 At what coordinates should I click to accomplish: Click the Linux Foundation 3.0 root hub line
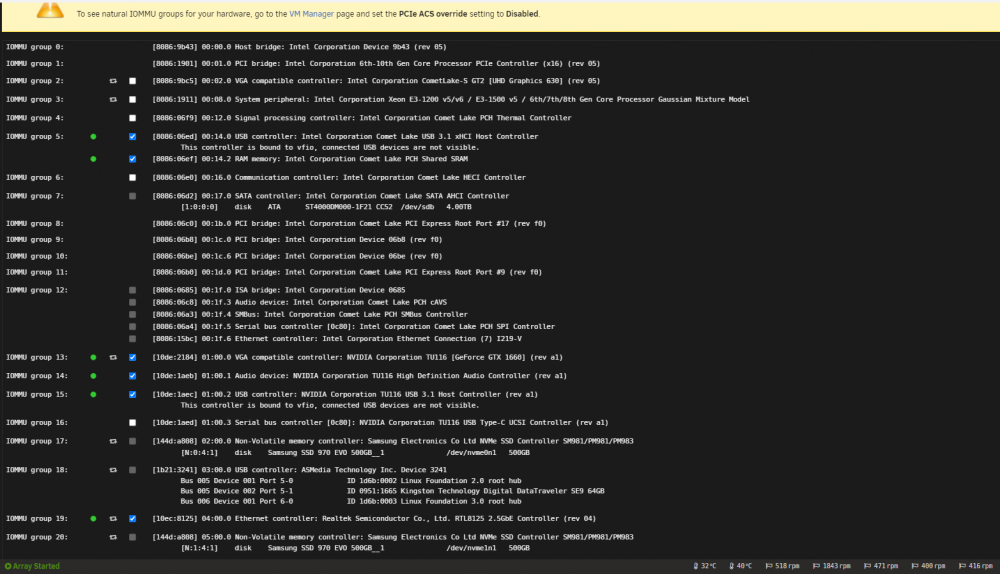(351, 501)
